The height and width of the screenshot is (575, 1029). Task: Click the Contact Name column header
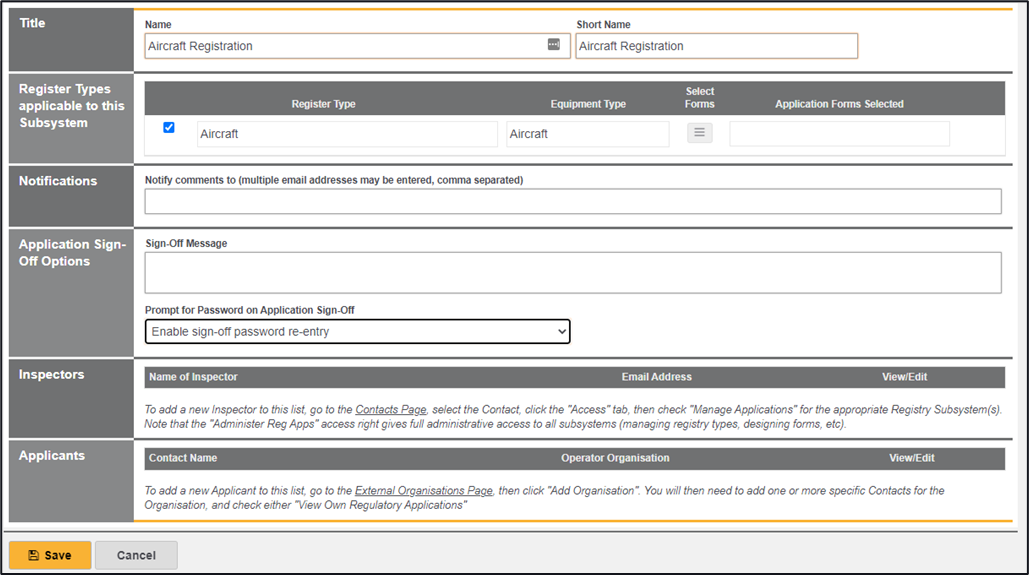point(183,458)
